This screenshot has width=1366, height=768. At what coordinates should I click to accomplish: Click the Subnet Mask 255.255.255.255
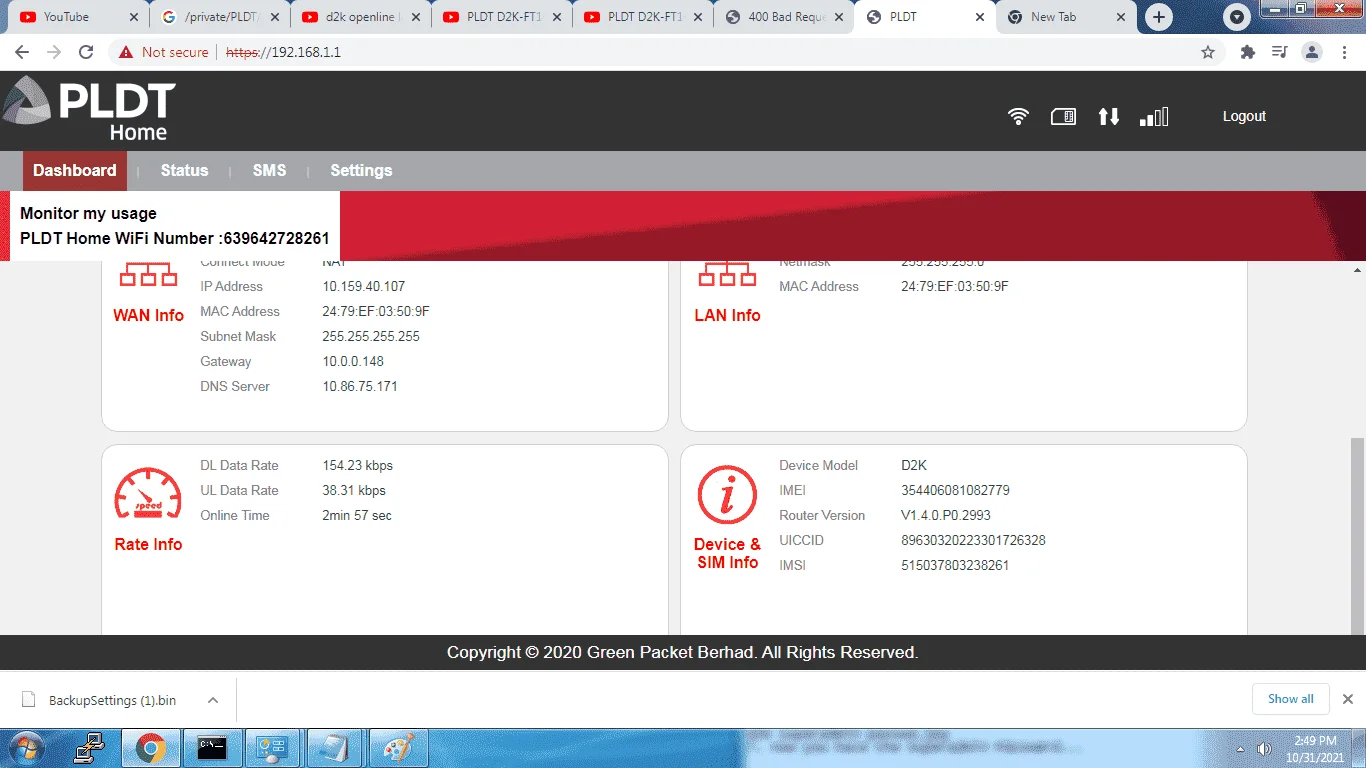(x=371, y=336)
